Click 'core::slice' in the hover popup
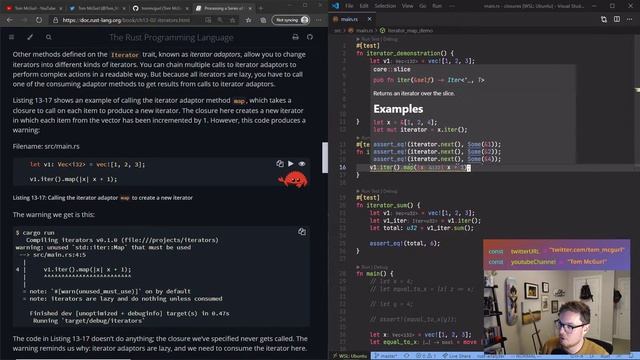 [x=391, y=69]
